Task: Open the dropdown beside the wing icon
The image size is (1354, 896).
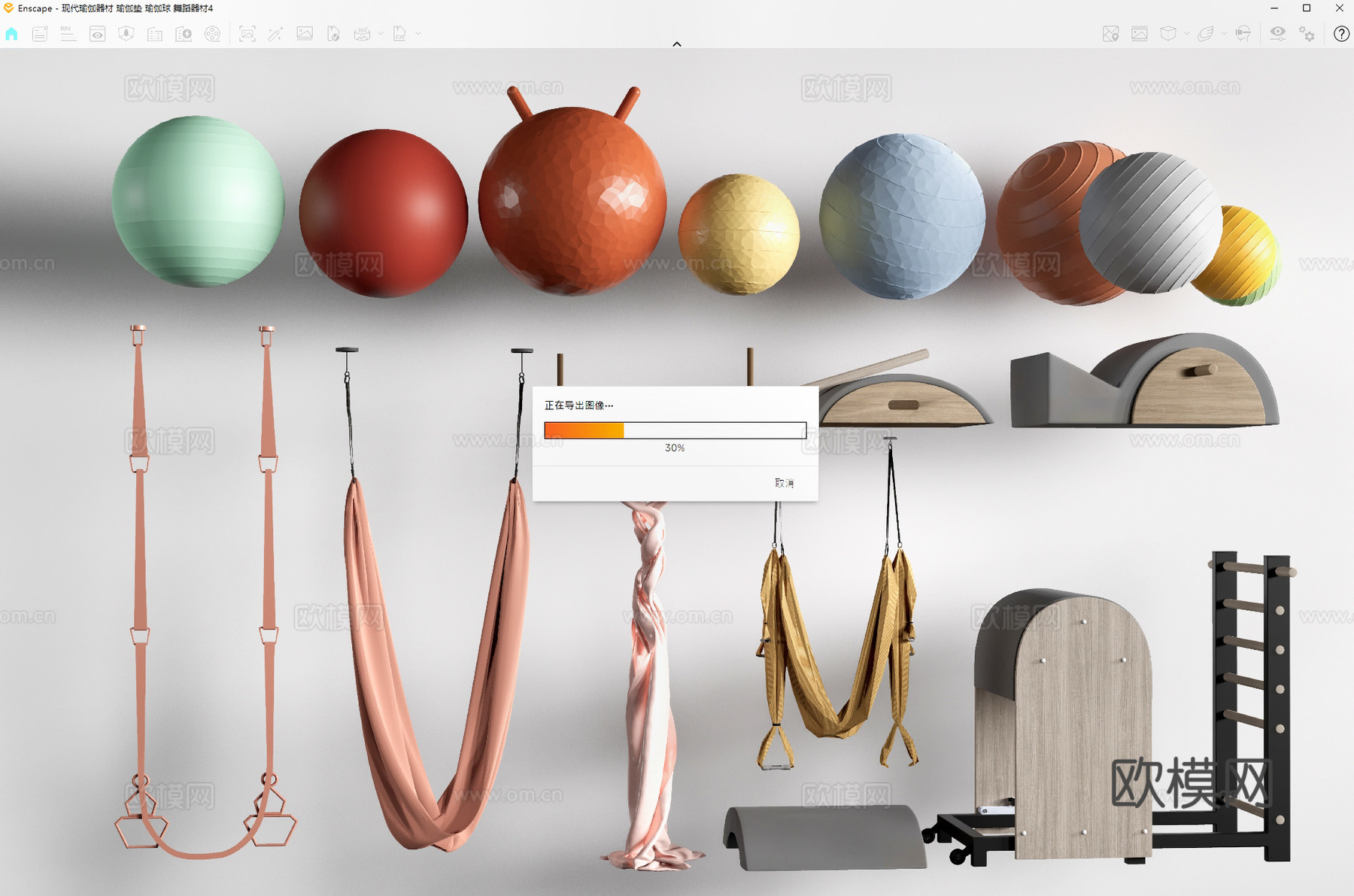Action: coord(1224,34)
